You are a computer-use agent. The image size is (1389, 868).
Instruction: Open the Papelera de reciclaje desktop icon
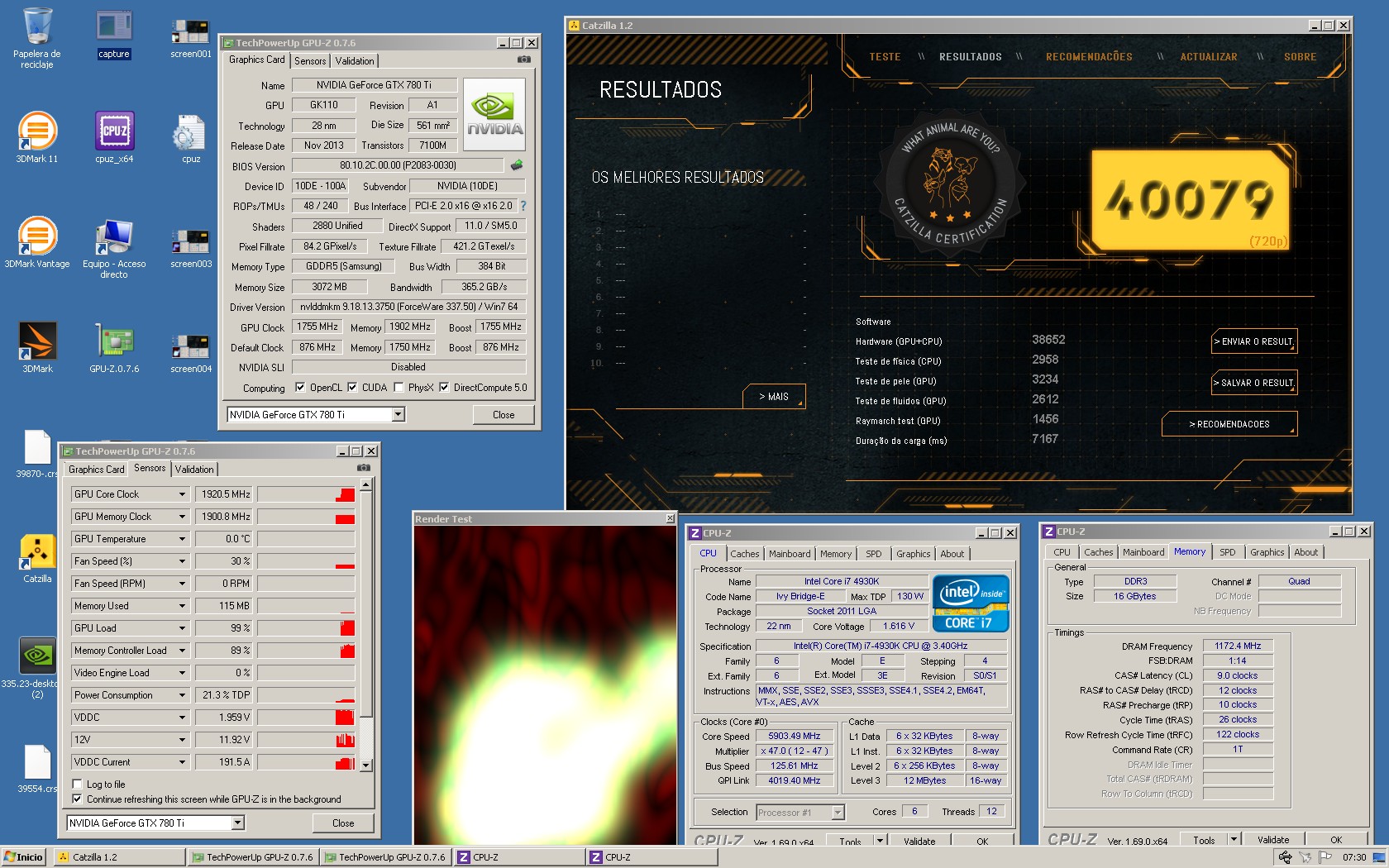point(37,37)
